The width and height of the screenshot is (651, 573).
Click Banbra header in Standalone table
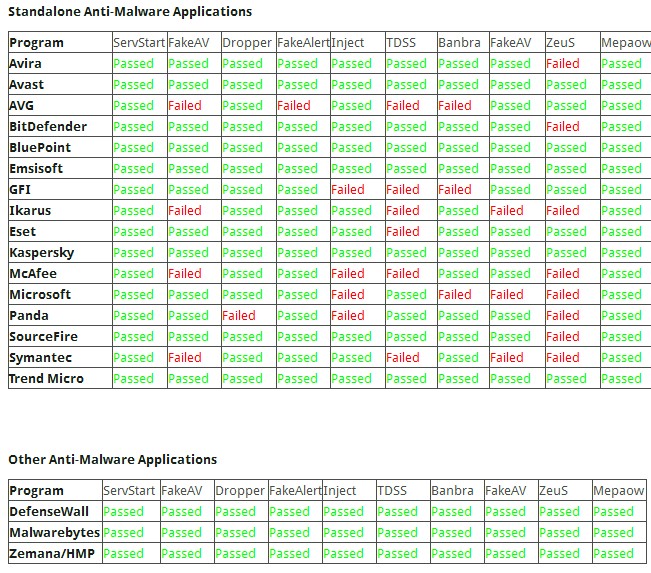tap(459, 42)
